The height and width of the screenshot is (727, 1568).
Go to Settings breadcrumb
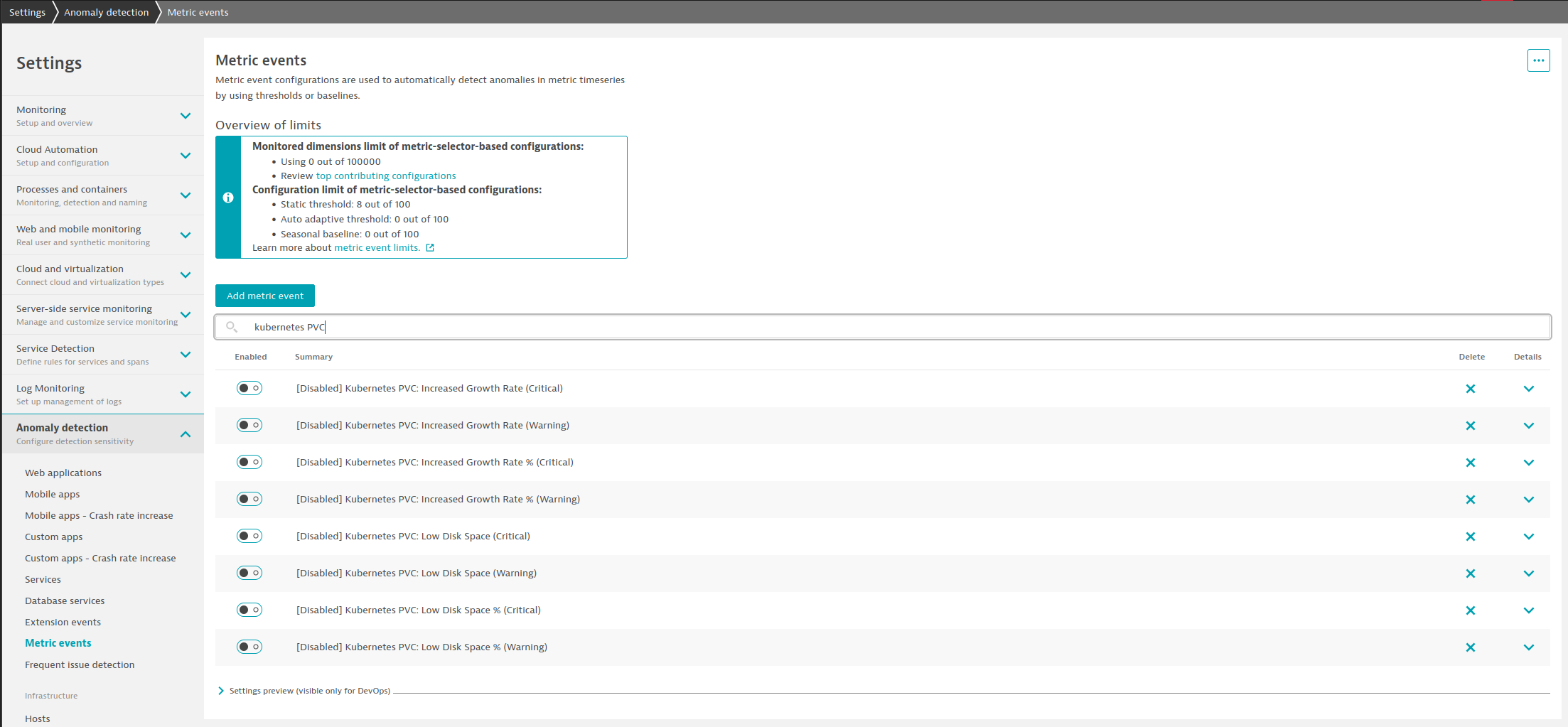[x=27, y=12]
